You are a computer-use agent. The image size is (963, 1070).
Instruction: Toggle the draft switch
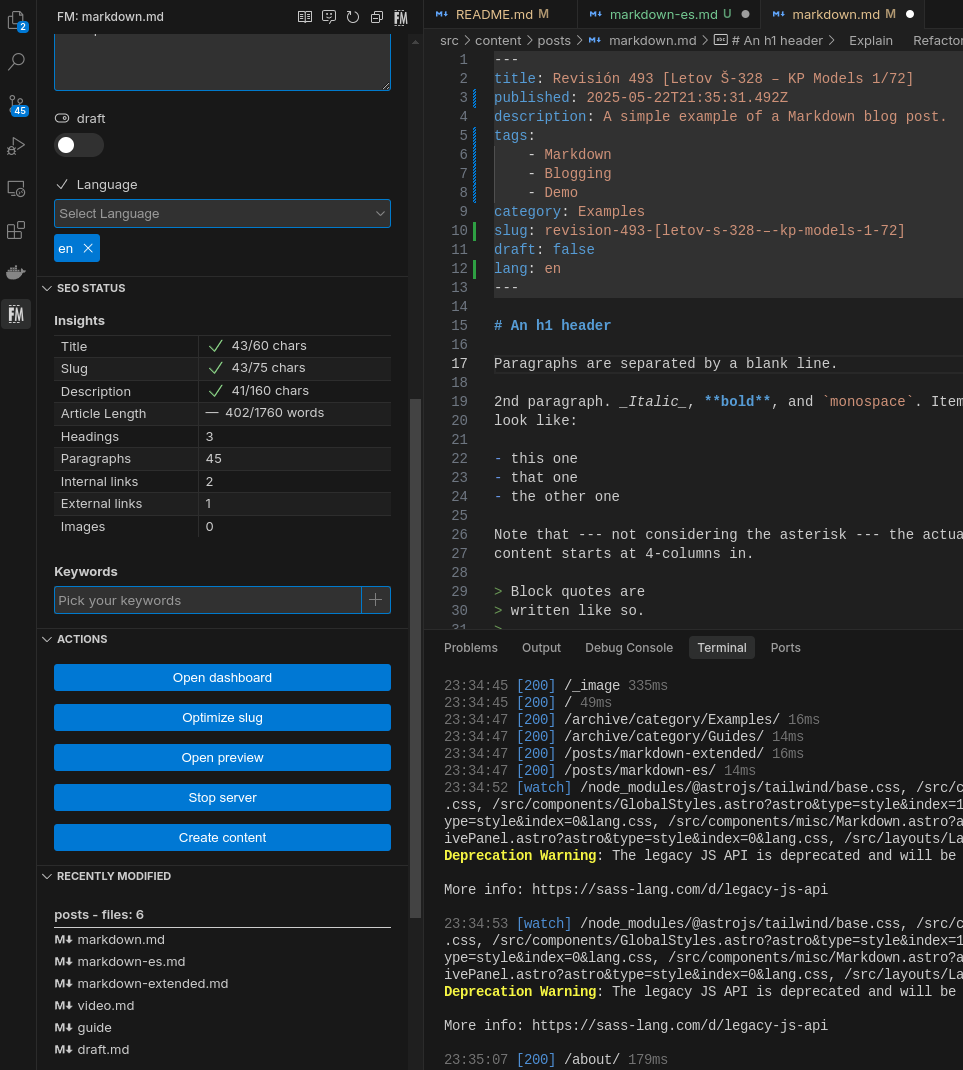click(78, 145)
